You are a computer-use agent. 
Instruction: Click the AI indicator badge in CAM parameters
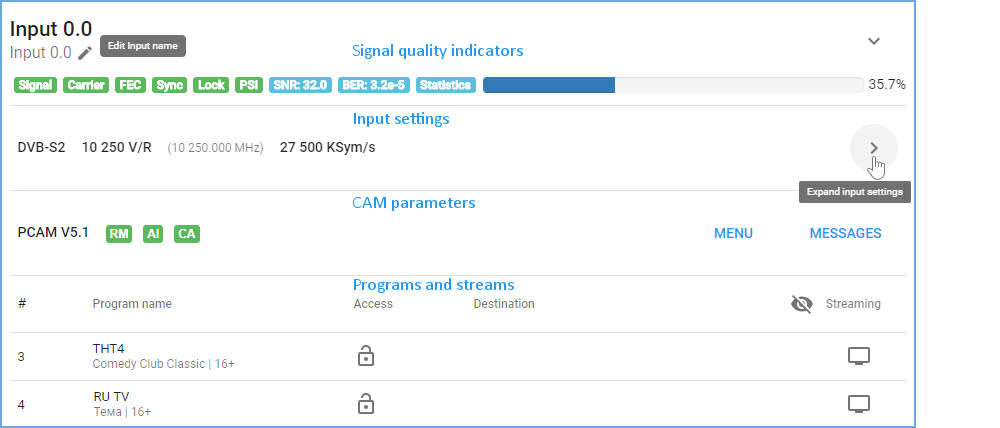(153, 234)
